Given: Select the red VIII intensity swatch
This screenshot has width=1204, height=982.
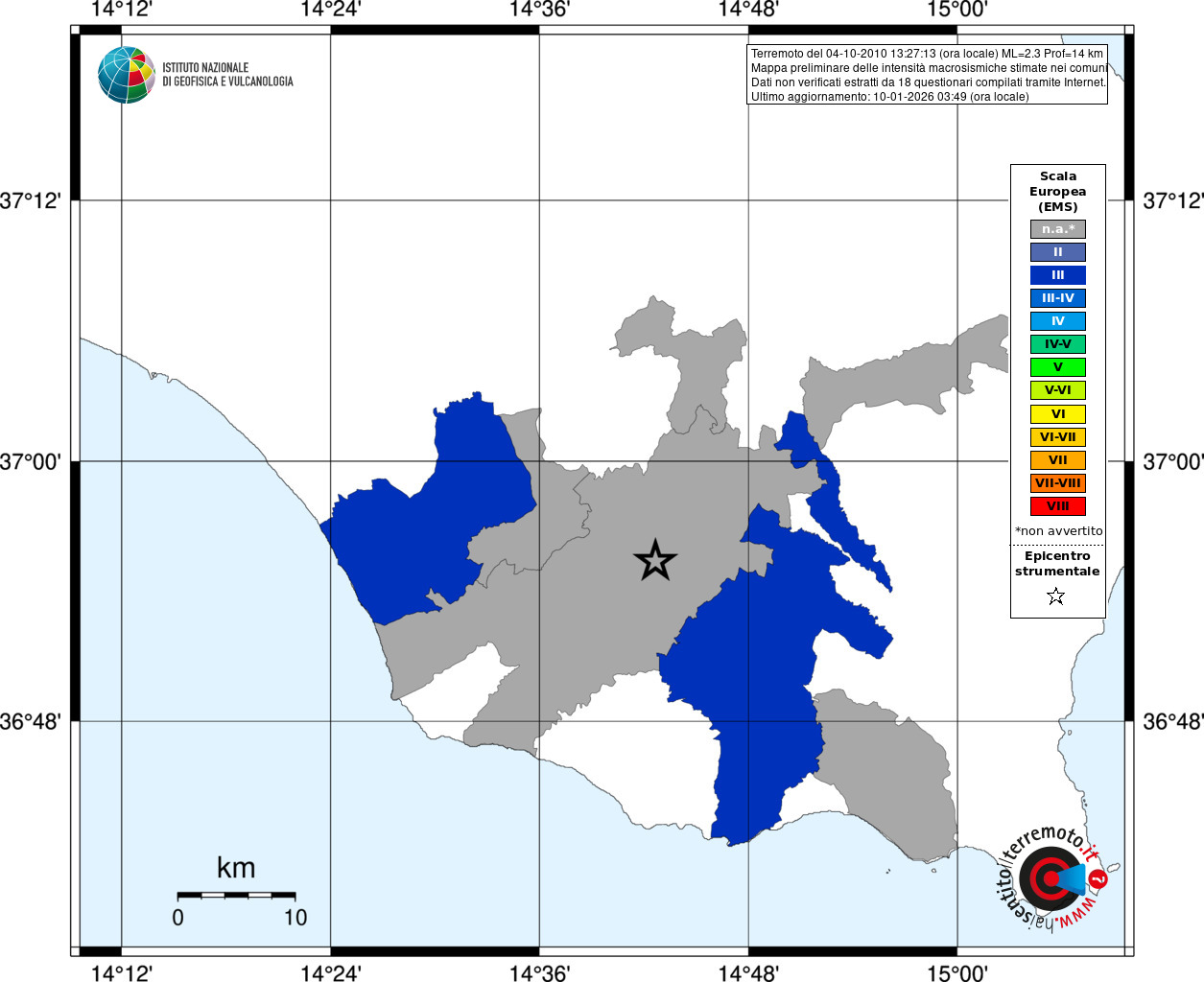Looking at the screenshot, I should (x=1058, y=506).
